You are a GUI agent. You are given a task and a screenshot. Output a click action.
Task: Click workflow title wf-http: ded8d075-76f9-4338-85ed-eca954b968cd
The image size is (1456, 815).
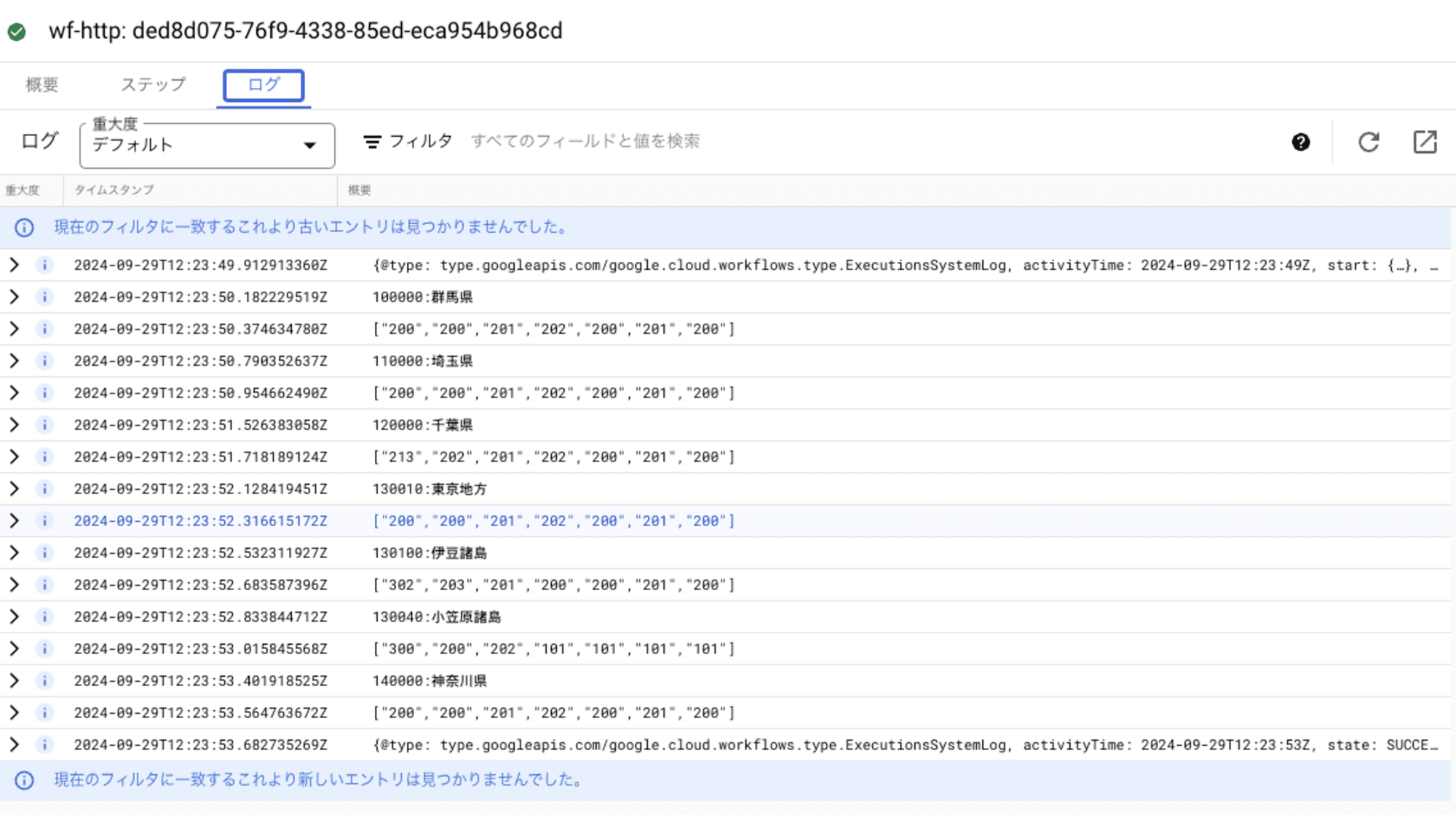pos(306,31)
